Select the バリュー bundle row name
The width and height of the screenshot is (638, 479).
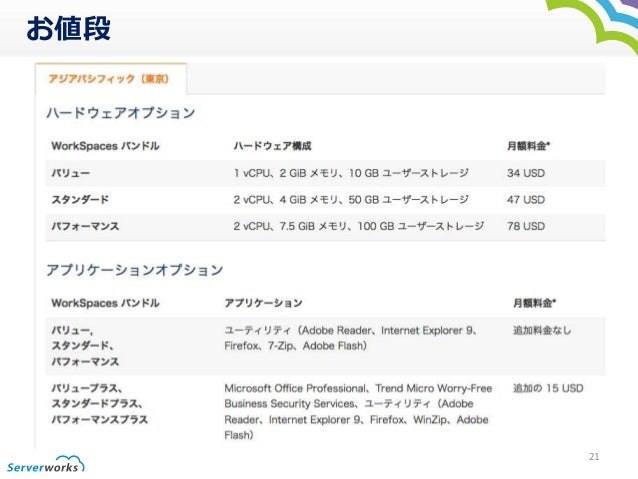71,173
